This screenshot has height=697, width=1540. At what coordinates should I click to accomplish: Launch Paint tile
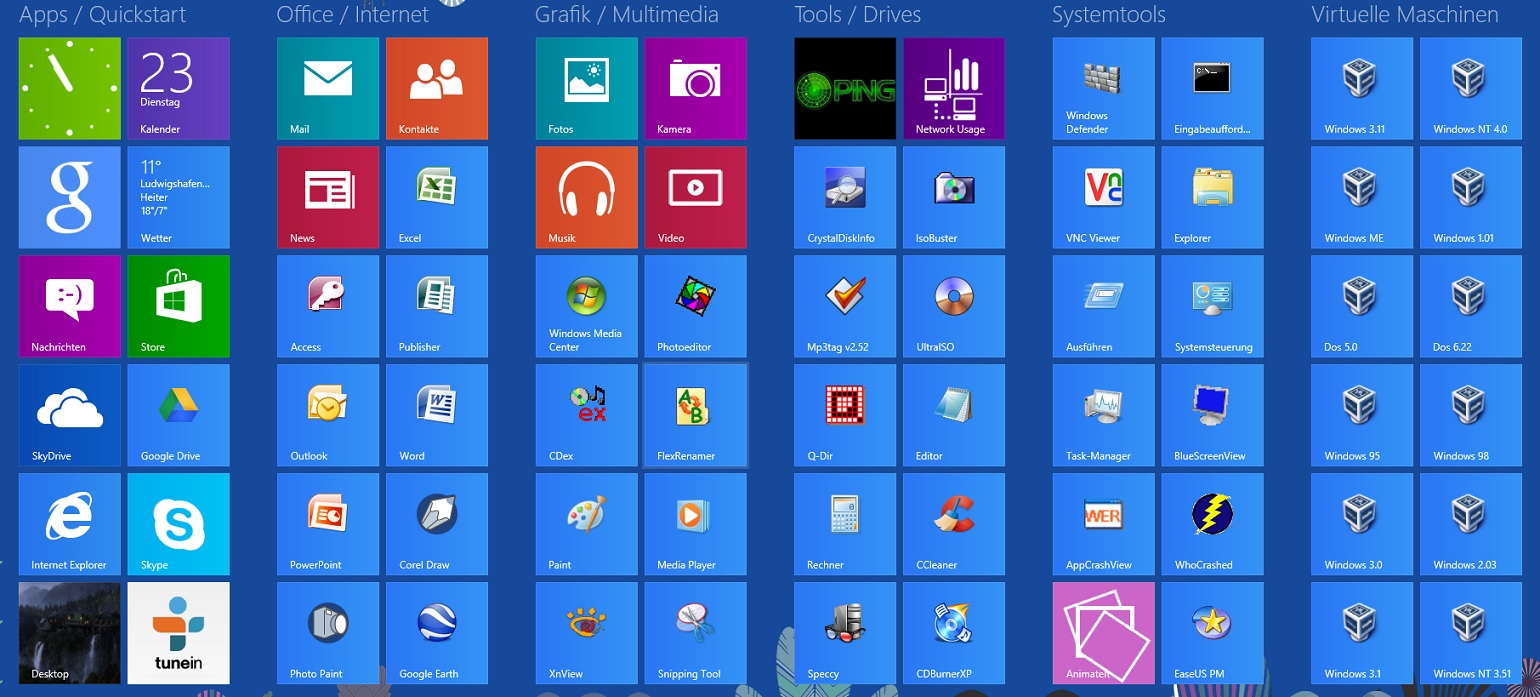coord(587,524)
